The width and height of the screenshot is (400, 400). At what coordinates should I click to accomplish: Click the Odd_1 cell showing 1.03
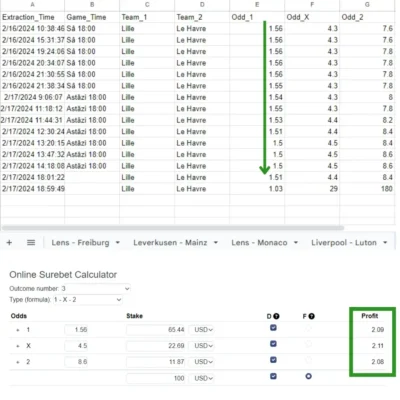(x=257, y=189)
